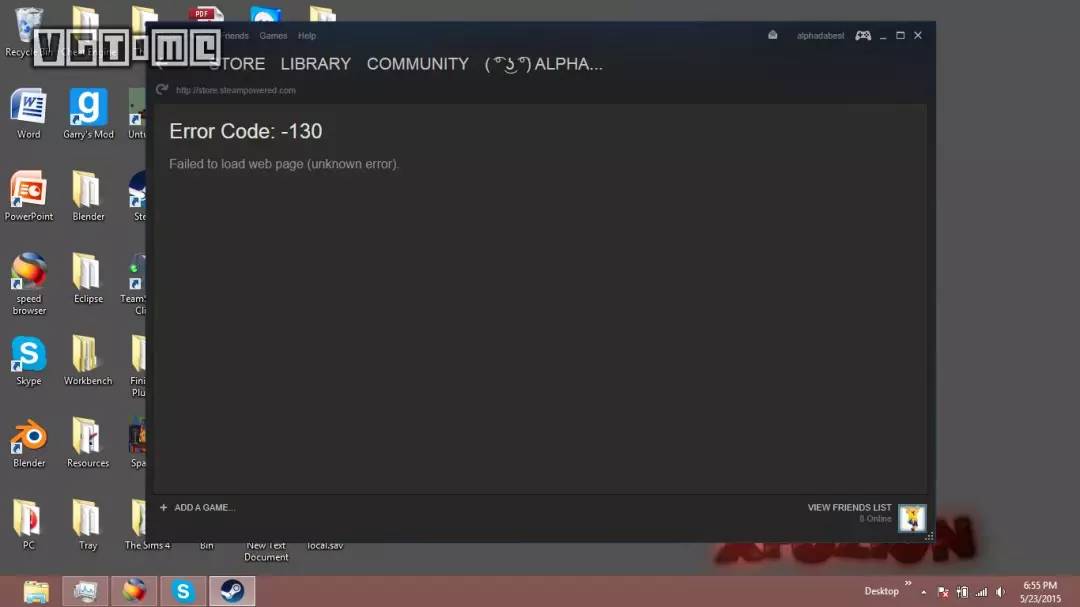The height and width of the screenshot is (607, 1080).
Task: Expand the Desktop toolbar chevron
Action: click(x=908, y=584)
